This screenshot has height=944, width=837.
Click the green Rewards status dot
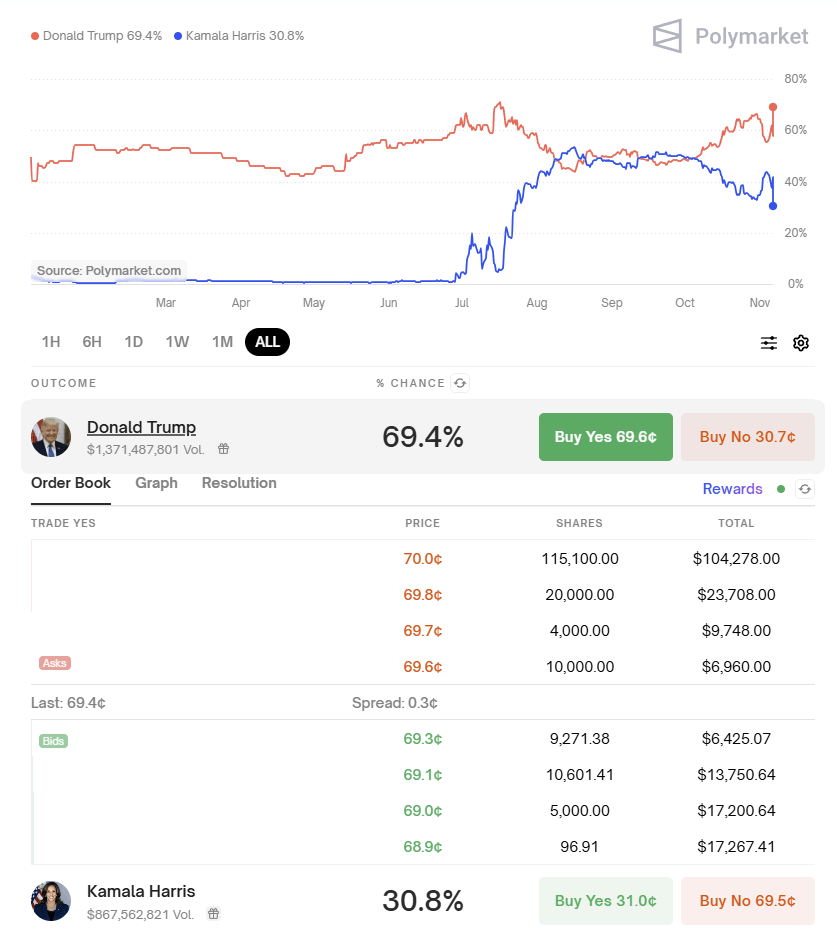pyautogui.click(x=781, y=489)
